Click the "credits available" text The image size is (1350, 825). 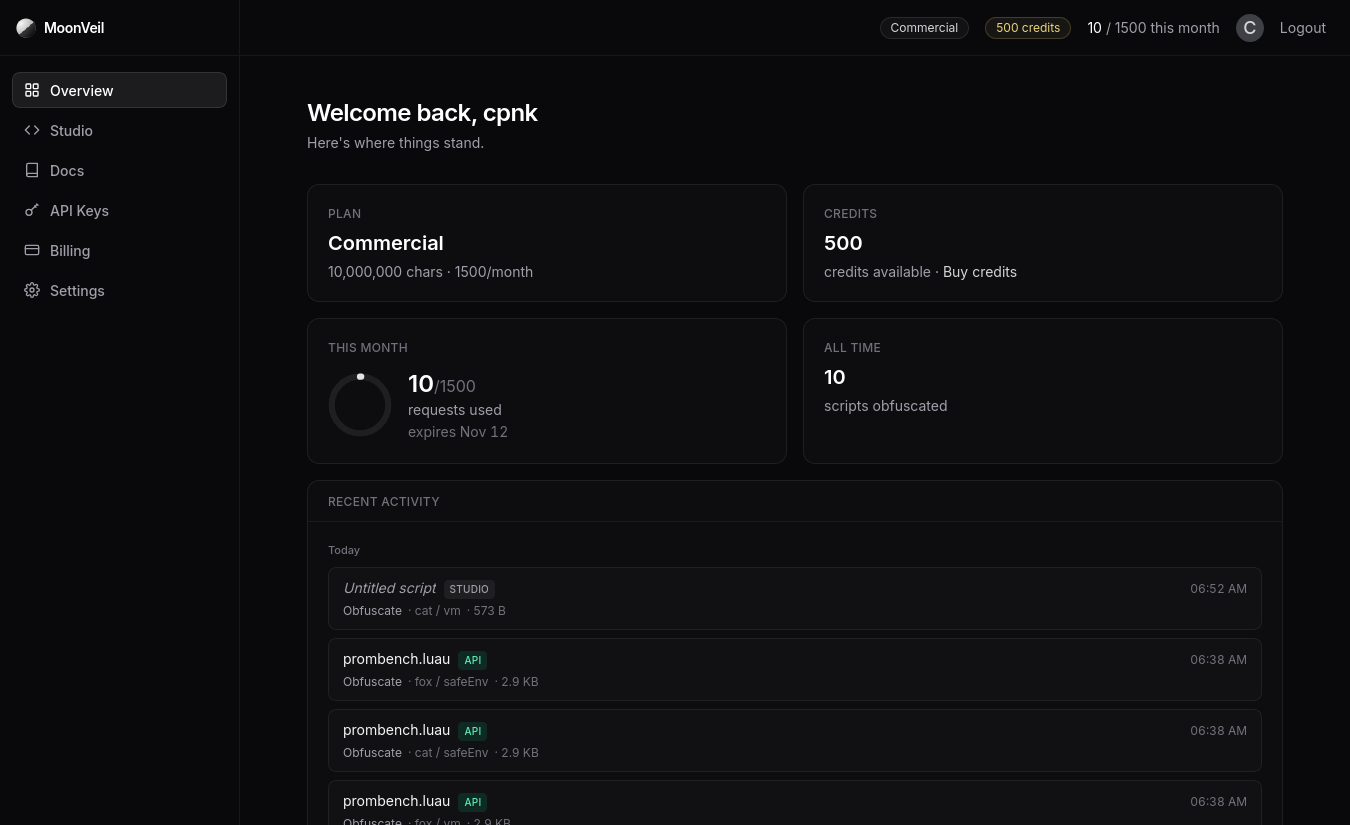click(x=877, y=272)
